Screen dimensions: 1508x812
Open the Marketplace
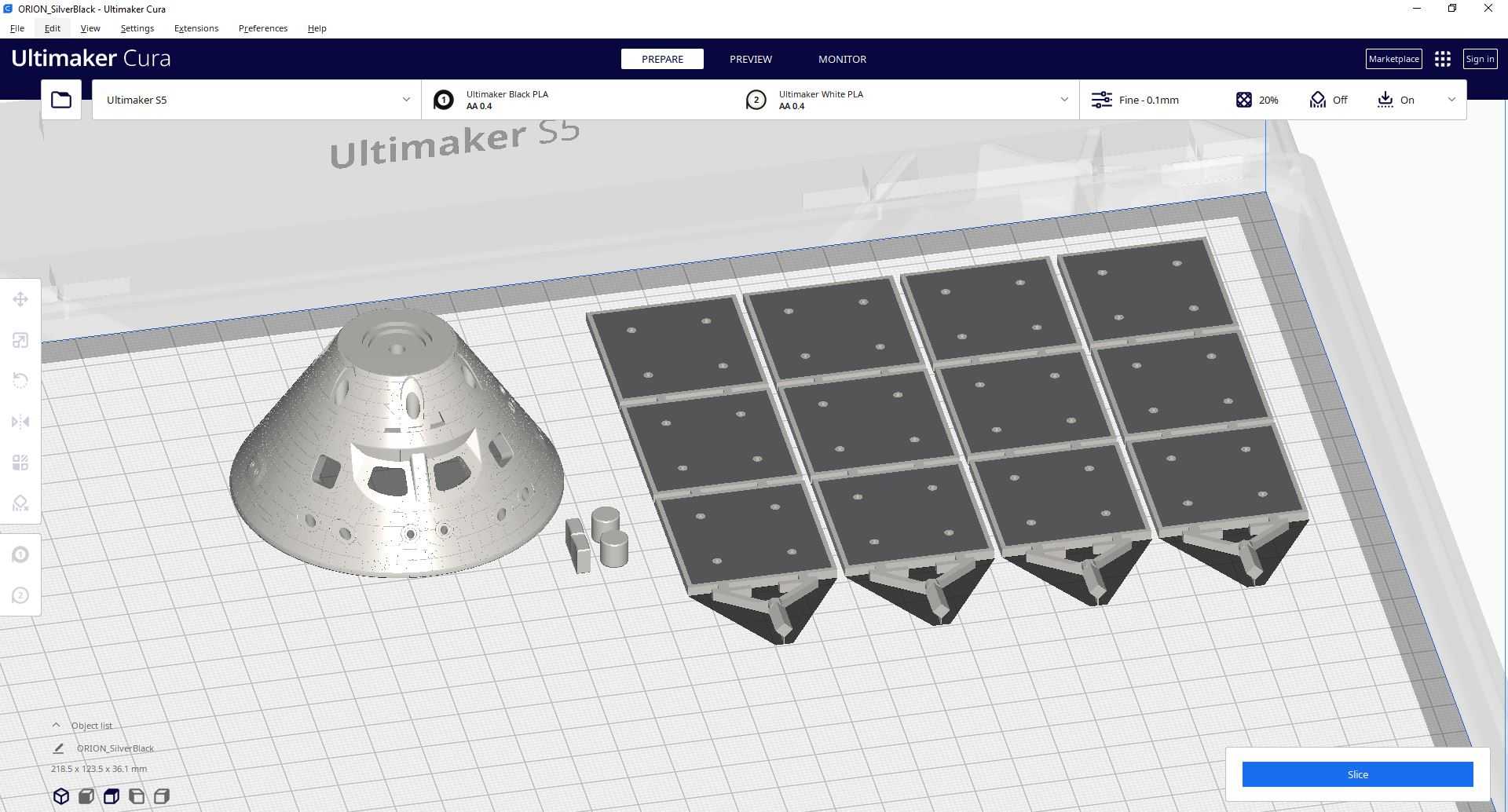[1394, 59]
